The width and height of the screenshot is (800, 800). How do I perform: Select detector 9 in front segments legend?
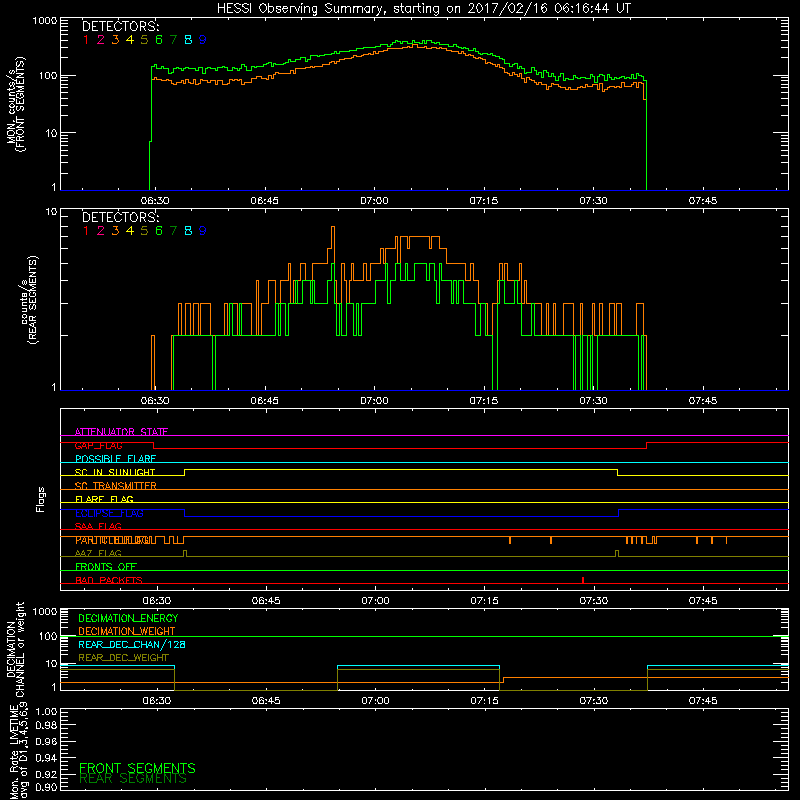pyautogui.click(x=203, y=40)
